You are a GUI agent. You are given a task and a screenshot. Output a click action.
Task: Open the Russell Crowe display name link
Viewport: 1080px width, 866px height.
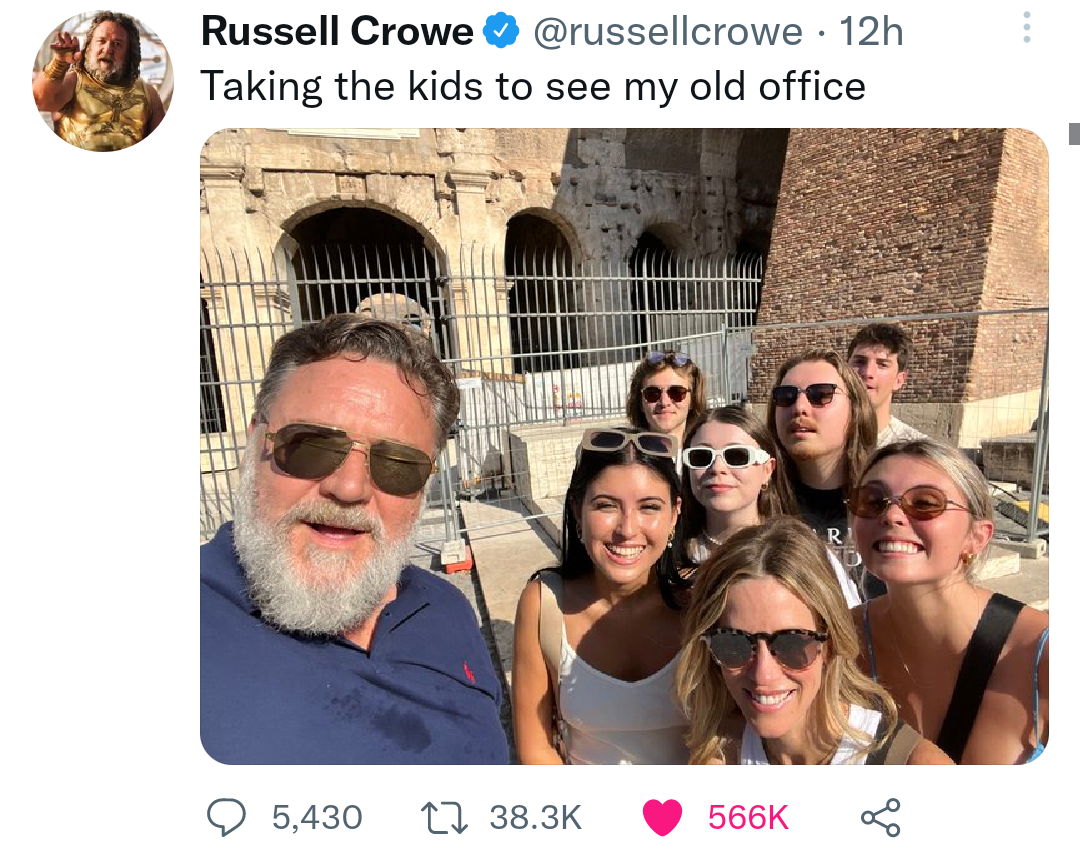[x=338, y=32]
